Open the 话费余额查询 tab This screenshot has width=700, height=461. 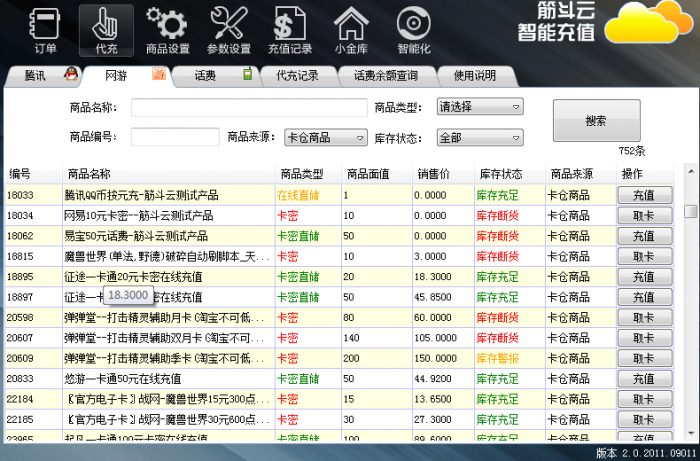(x=386, y=76)
